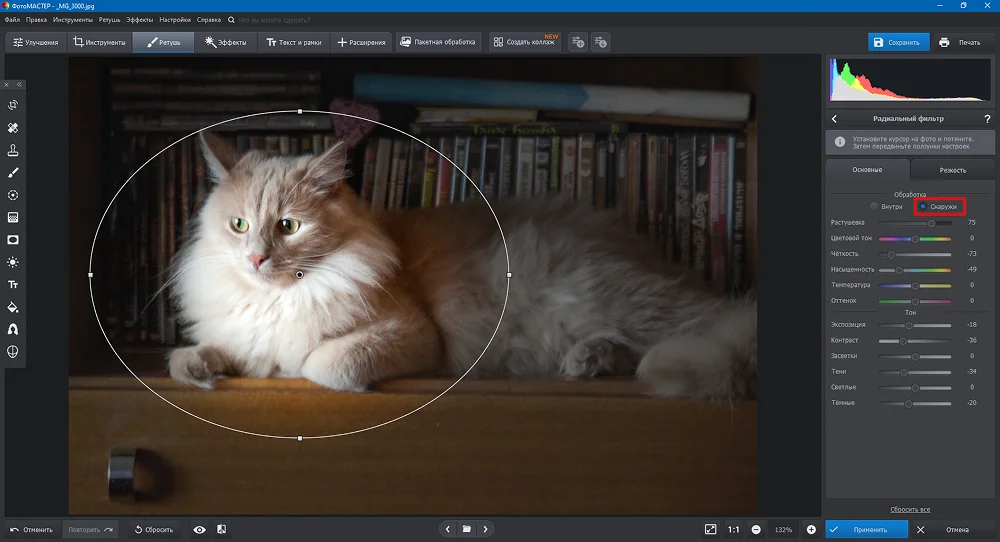Zoom out with the minus icon
1000x542 pixels.
(x=756, y=529)
